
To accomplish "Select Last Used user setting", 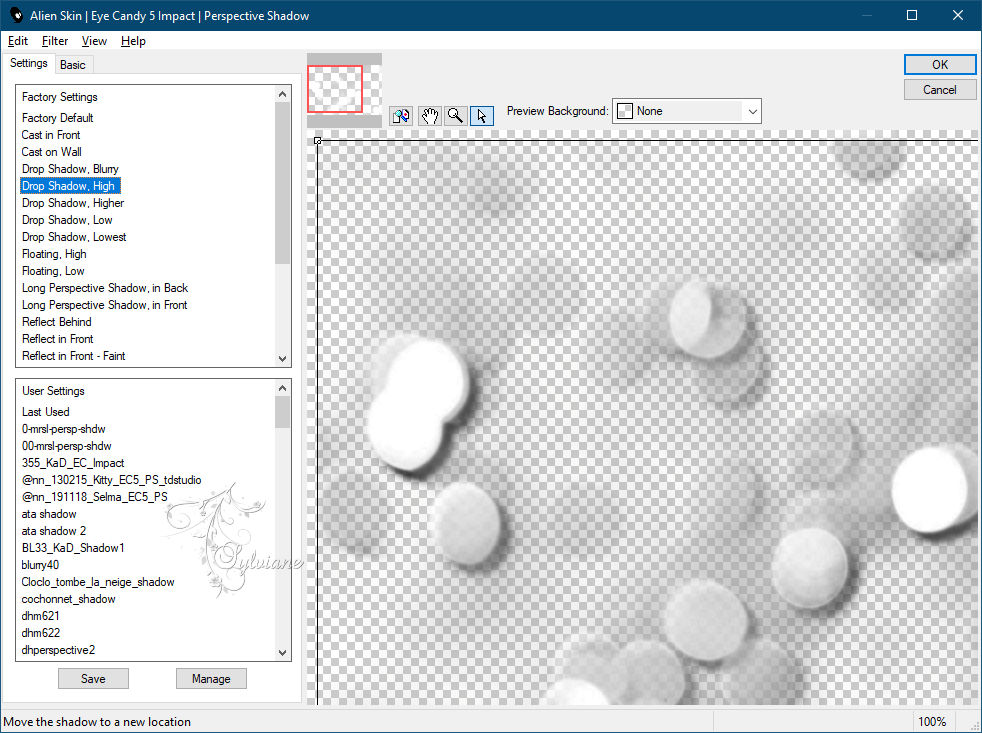I will [45, 412].
